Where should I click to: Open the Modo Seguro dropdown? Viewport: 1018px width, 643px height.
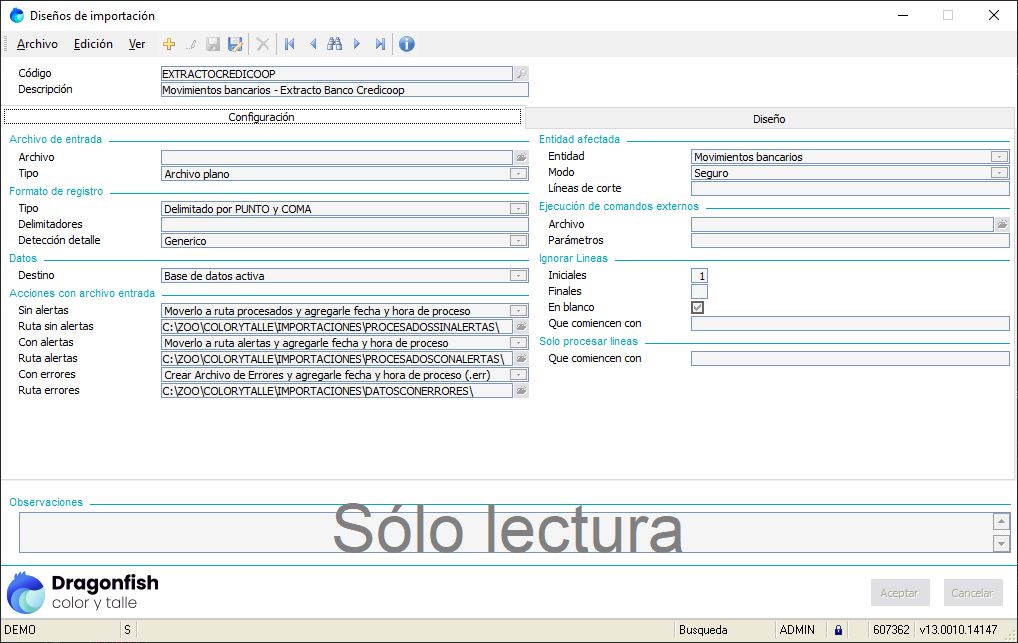coord(999,173)
